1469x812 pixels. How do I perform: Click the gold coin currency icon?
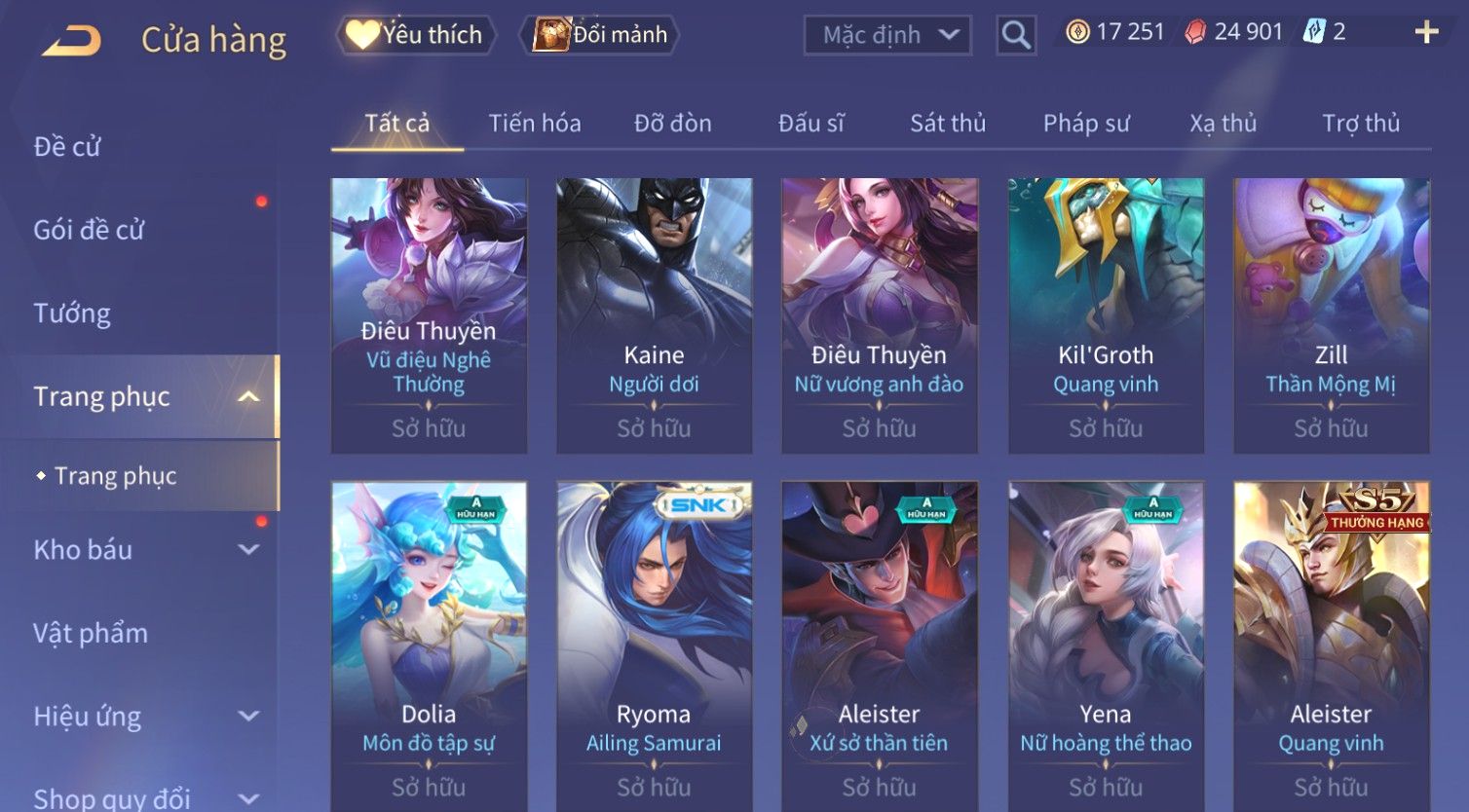pyautogui.click(x=1077, y=32)
